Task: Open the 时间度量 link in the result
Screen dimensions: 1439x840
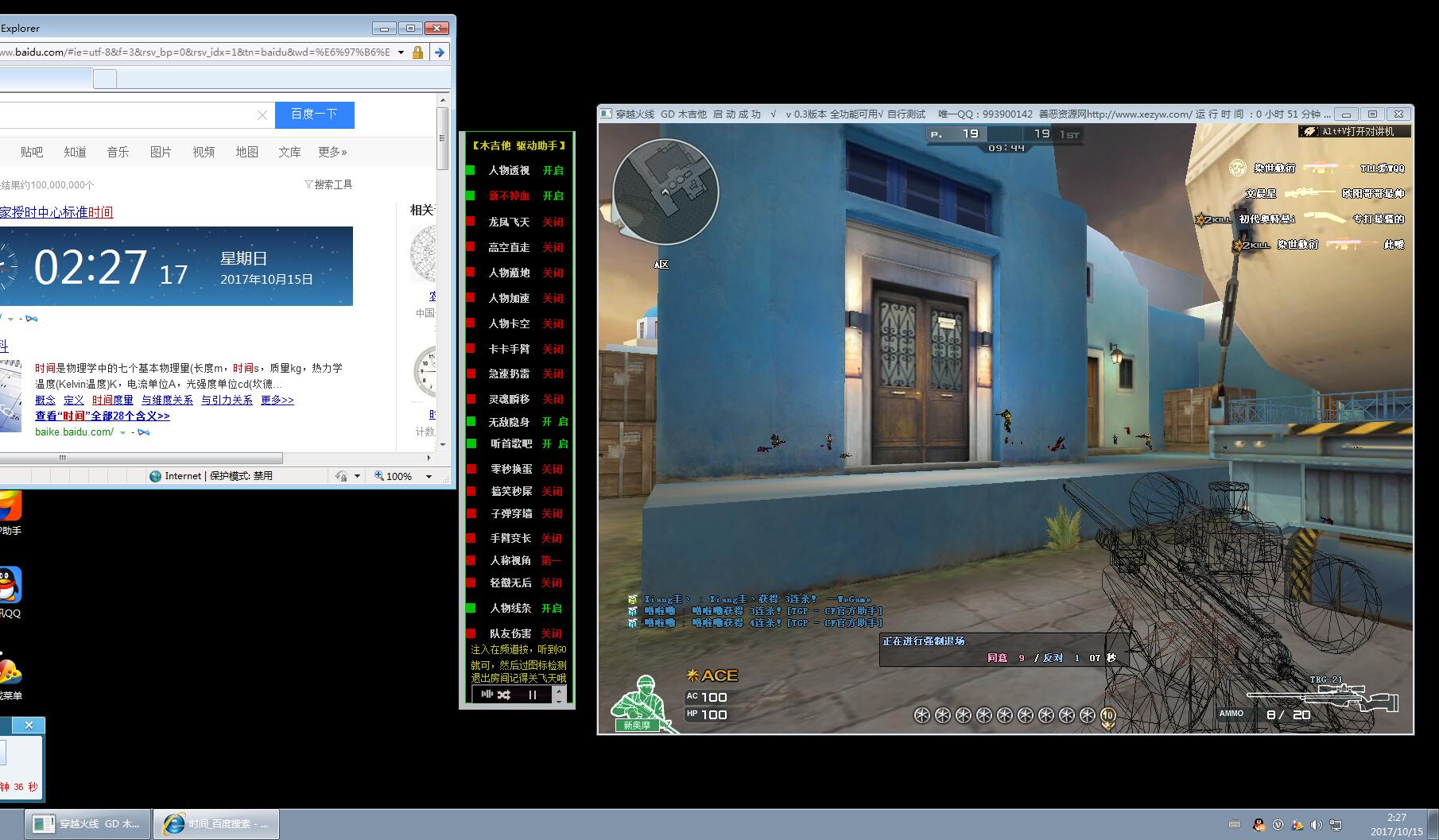Action: pos(112,400)
